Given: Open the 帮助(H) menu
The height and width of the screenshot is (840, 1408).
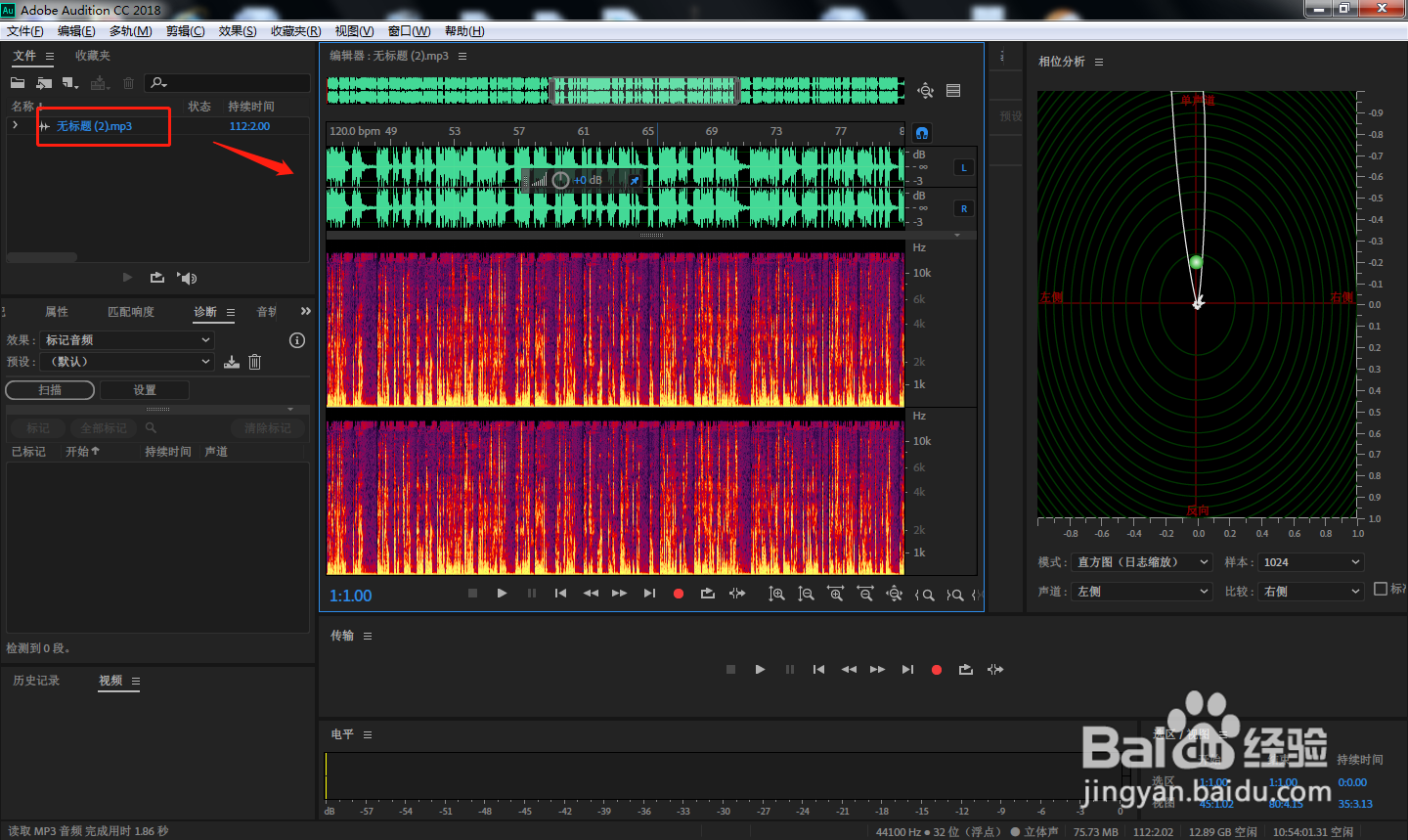Looking at the screenshot, I should point(464,31).
